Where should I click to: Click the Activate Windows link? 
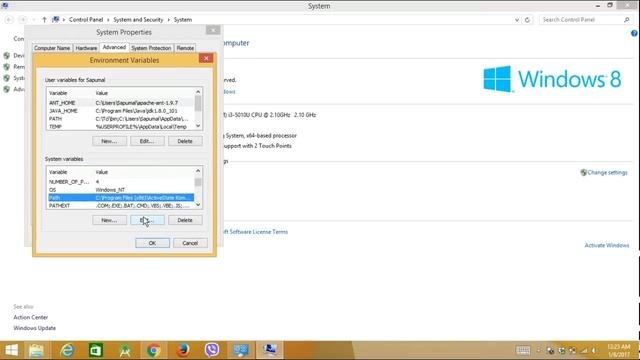coord(607,245)
